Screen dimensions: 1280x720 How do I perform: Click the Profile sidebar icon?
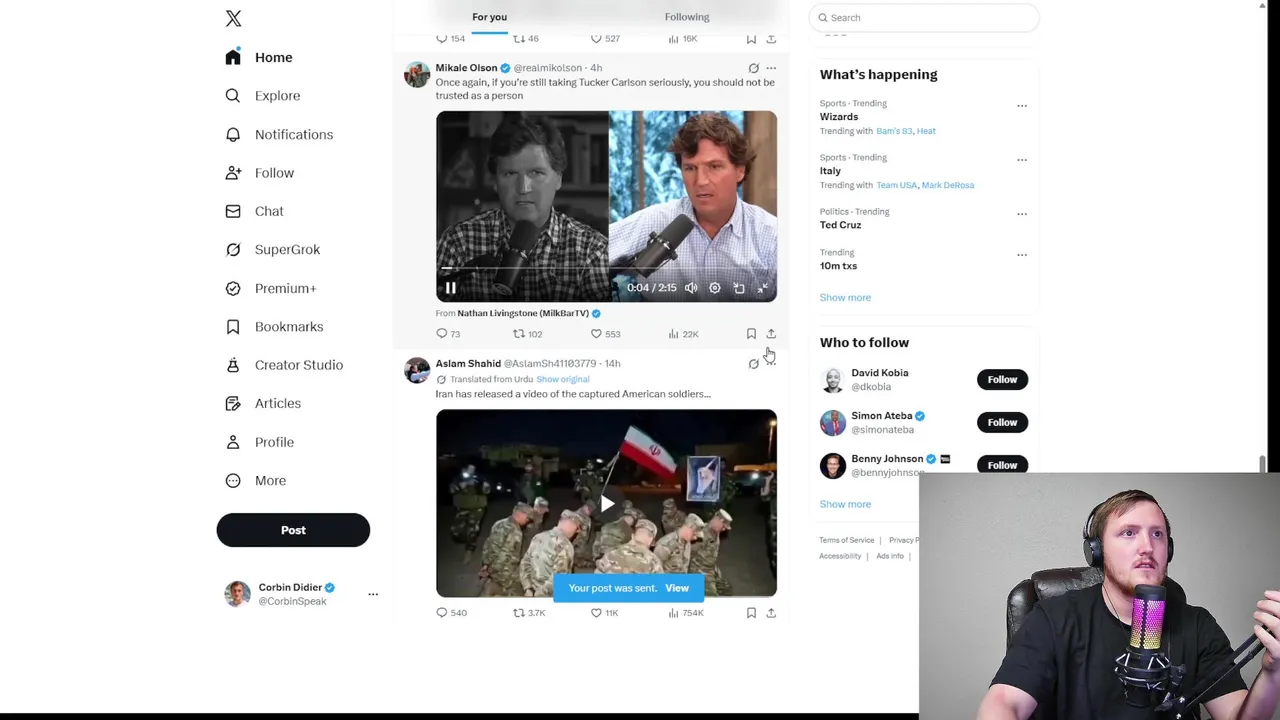pyautogui.click(x=233, y=442)
